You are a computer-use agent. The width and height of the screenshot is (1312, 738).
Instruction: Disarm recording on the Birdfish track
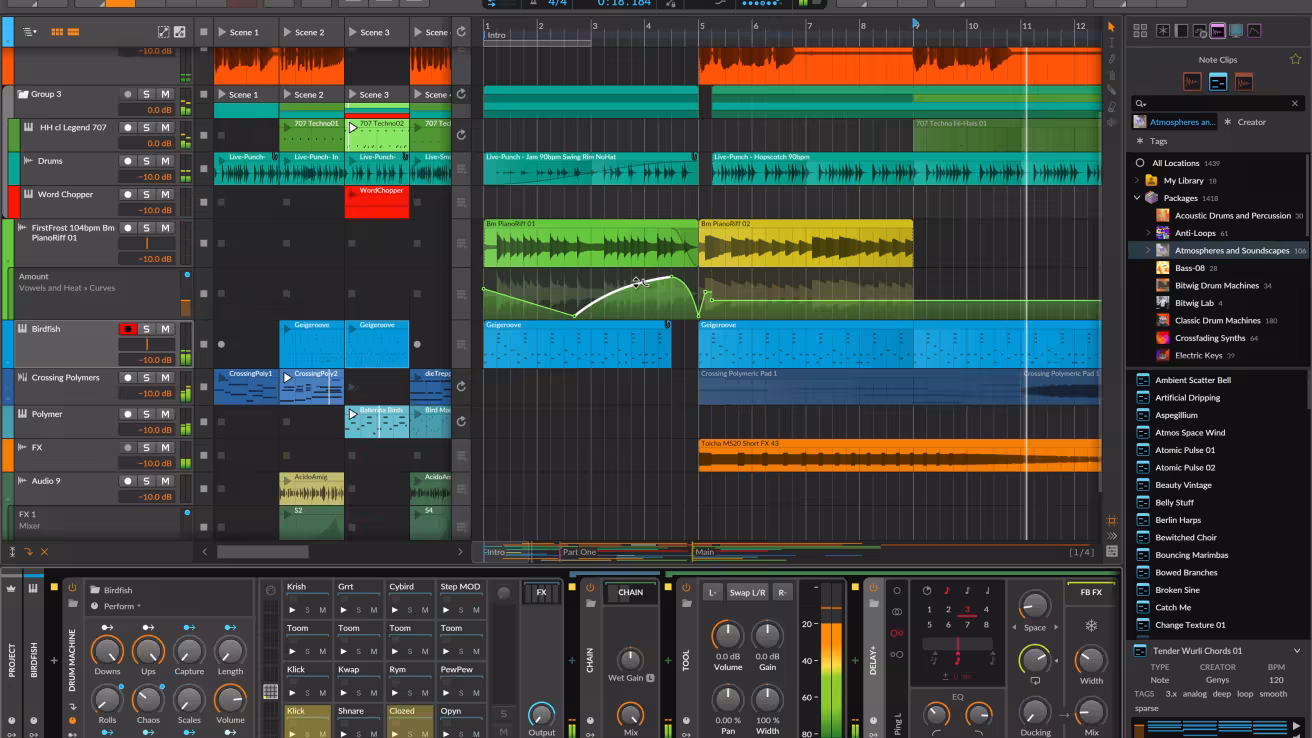point(128,329)
